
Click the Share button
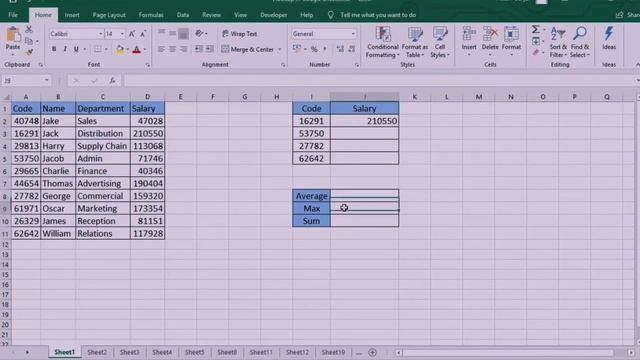pyautogui.click(x=629, y=15)
